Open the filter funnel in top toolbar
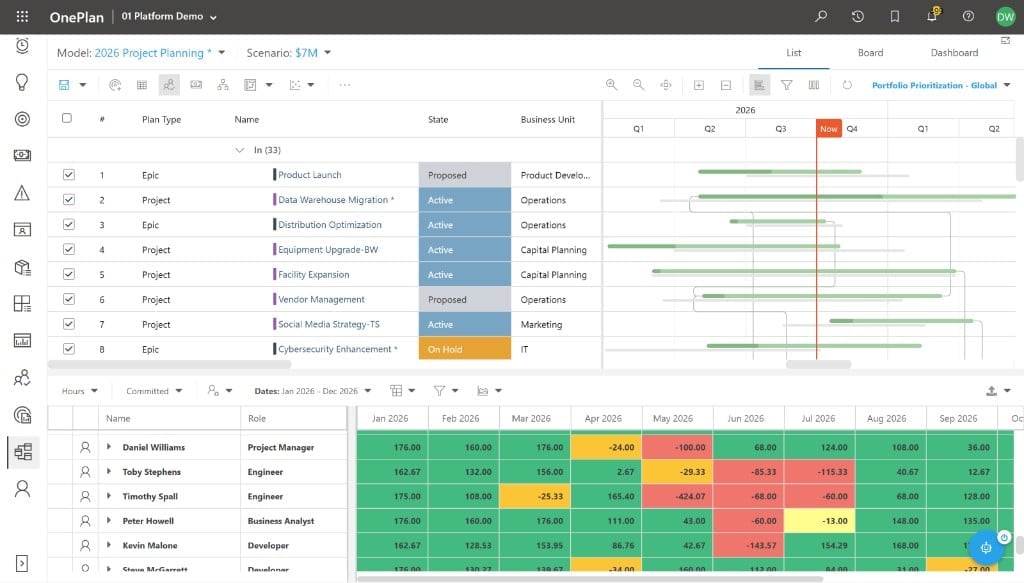Viewport: 1024px width, 583px height. click(786, 85)
